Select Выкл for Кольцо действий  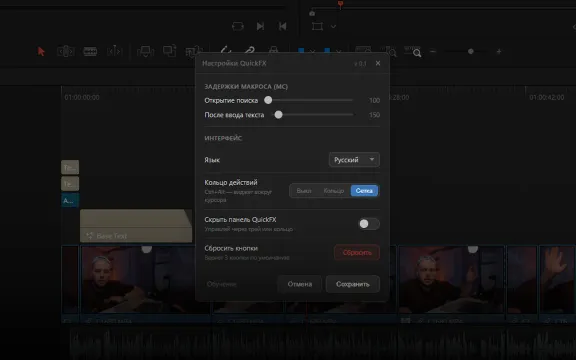(304, 191)
